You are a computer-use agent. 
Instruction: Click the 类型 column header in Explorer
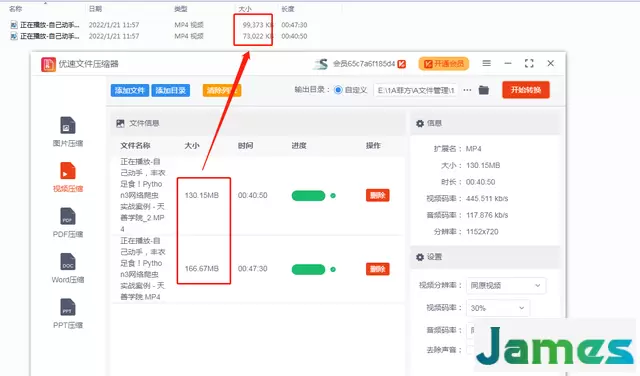coord(181,9)
